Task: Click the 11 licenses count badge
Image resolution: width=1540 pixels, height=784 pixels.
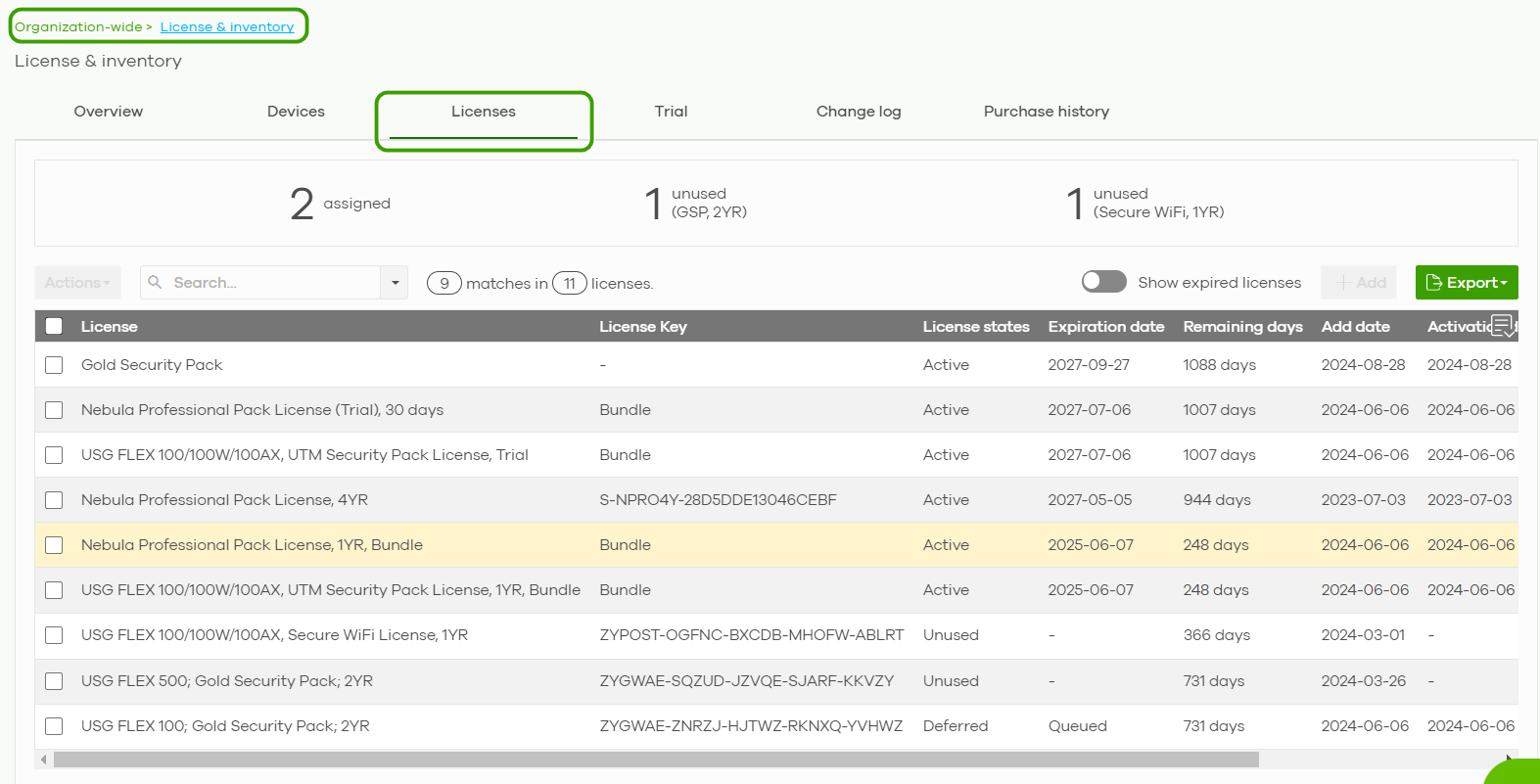Action: (x=570, y=283)
